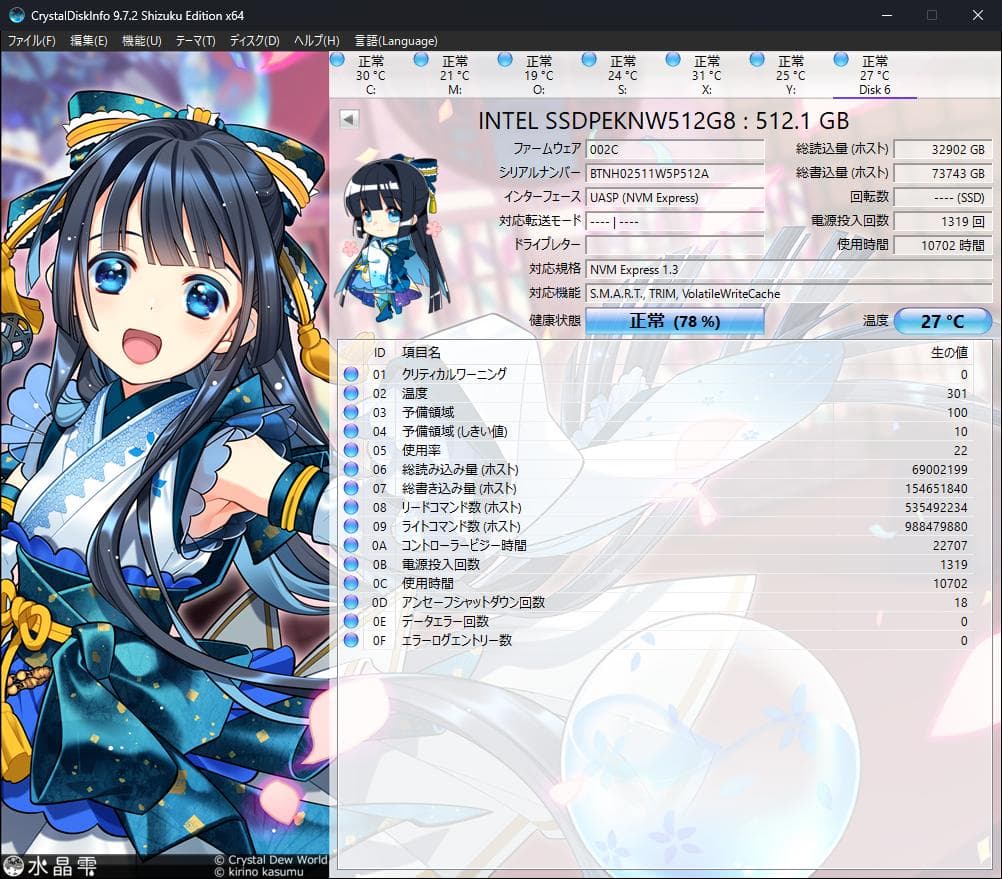Click status orb for 0C 使用時間
Image resolution: width=1002 pixels, height=879 pixels.
click(x=351, y=583)
